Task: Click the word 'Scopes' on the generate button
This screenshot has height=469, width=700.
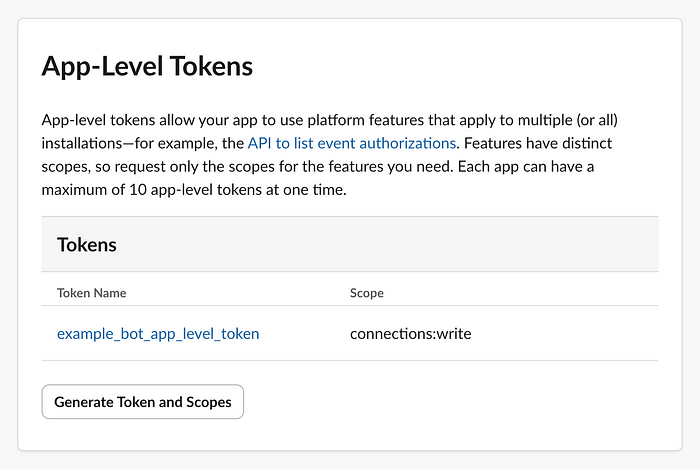Action: pos(208,402)
